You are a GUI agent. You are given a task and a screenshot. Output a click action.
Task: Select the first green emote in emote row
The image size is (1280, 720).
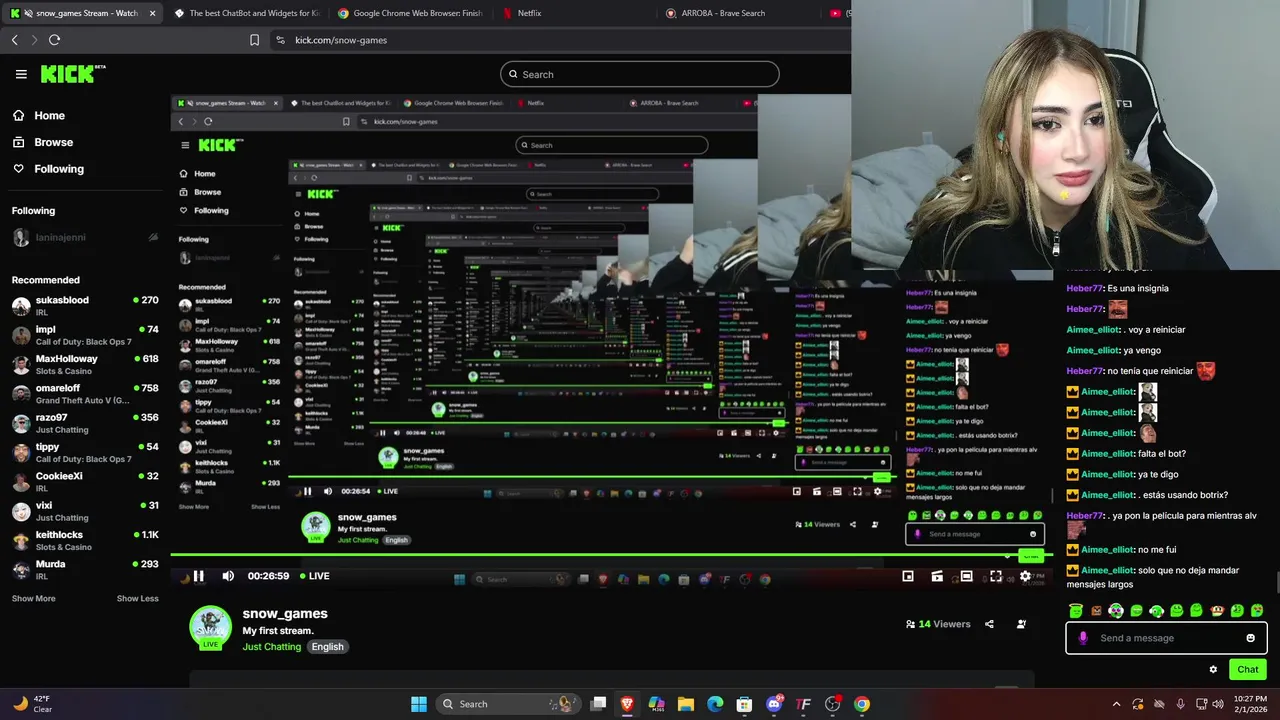pos(1076,611)
